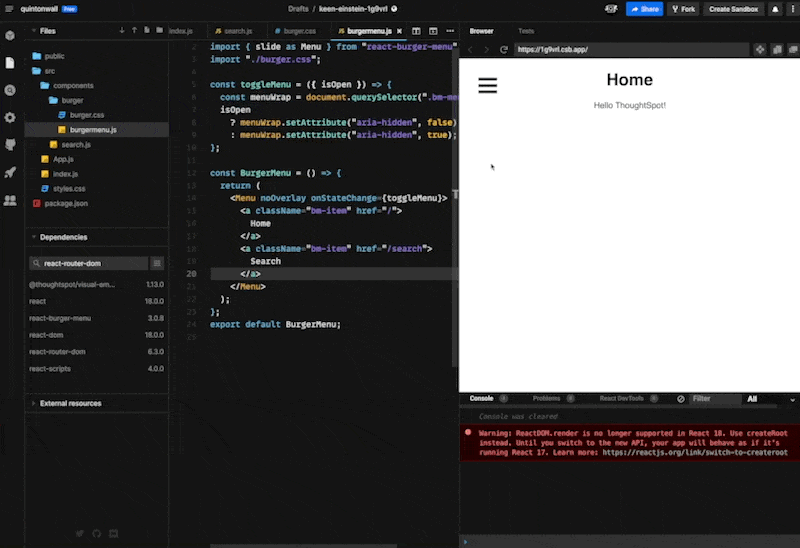Collapse the components folder
800x548 pixels.
(x=66, y=86)
